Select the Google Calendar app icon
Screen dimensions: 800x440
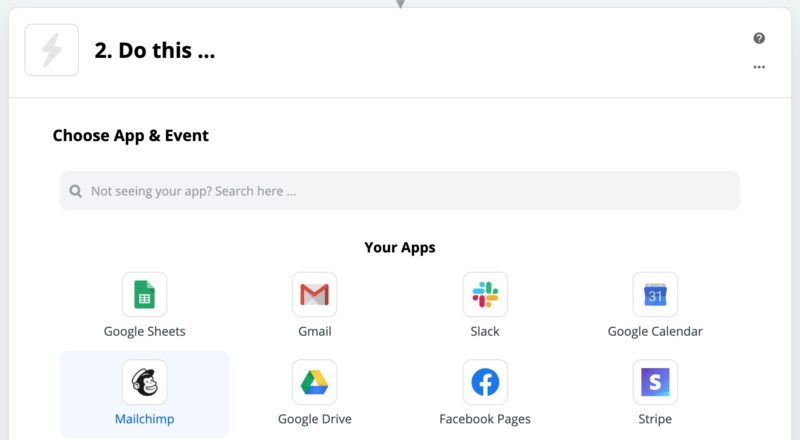pyautogui.click(x=655, y=295)
